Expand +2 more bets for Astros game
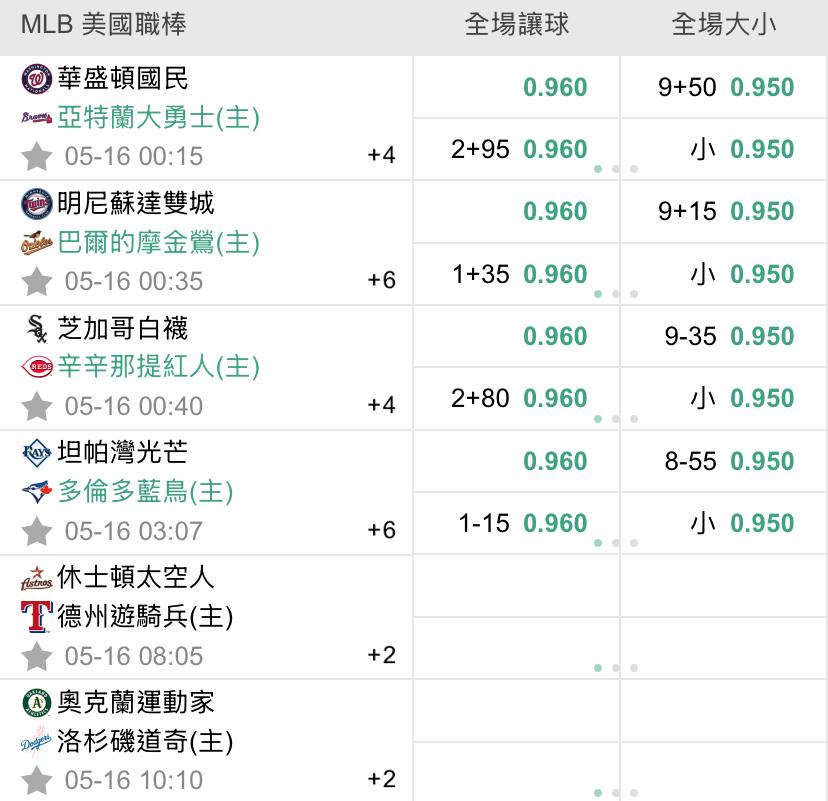 381,655
